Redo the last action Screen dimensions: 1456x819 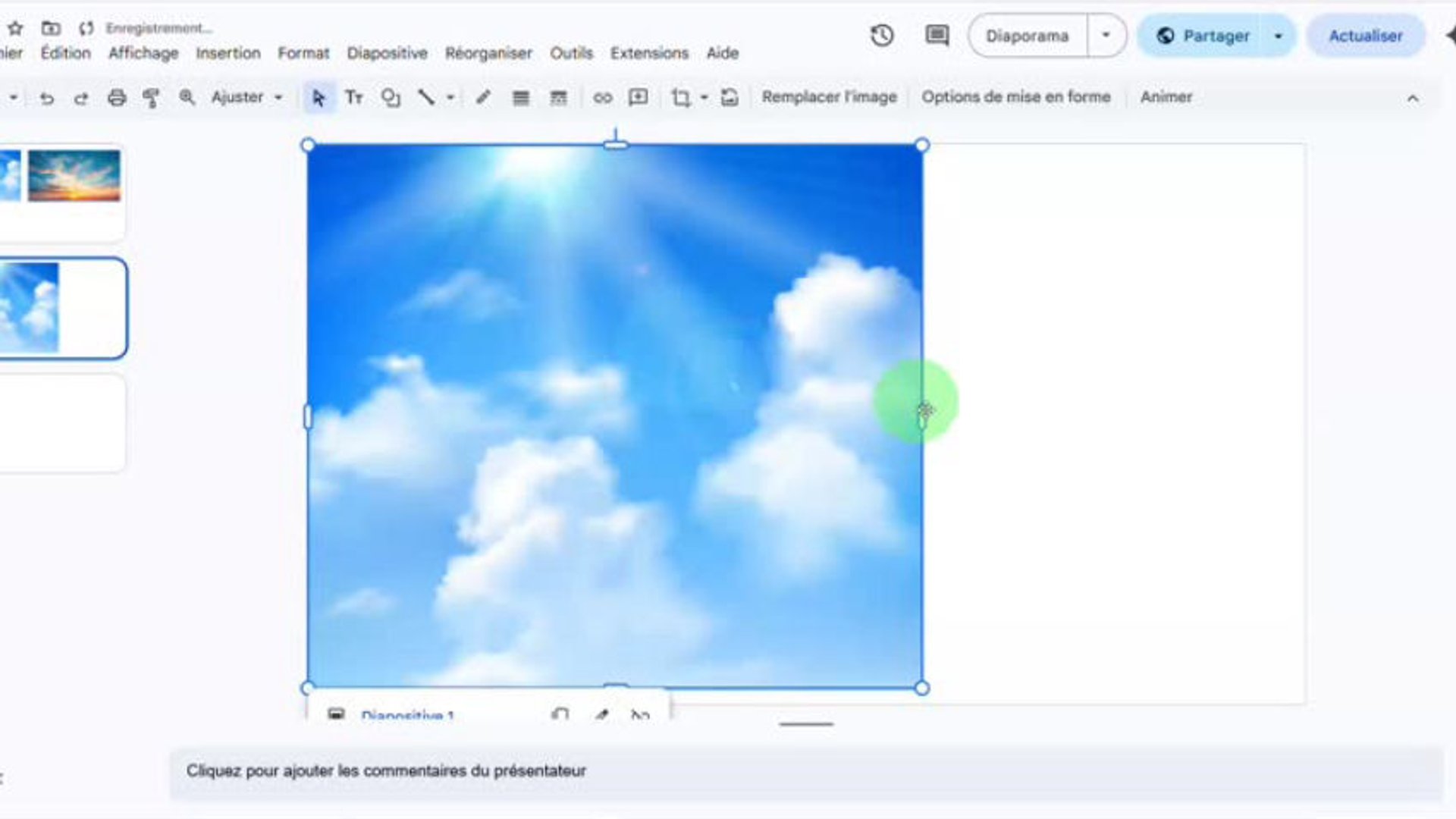tap(81, 98)
